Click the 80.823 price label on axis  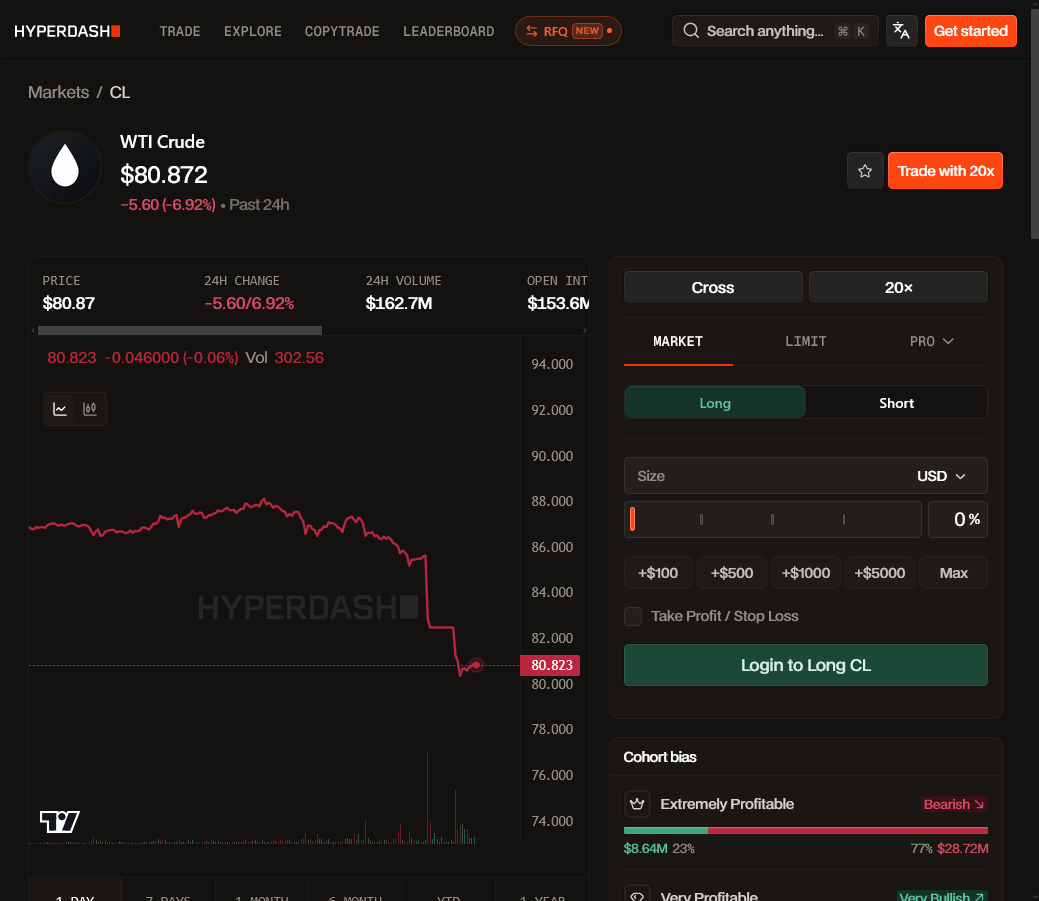(x=551, y=665)
